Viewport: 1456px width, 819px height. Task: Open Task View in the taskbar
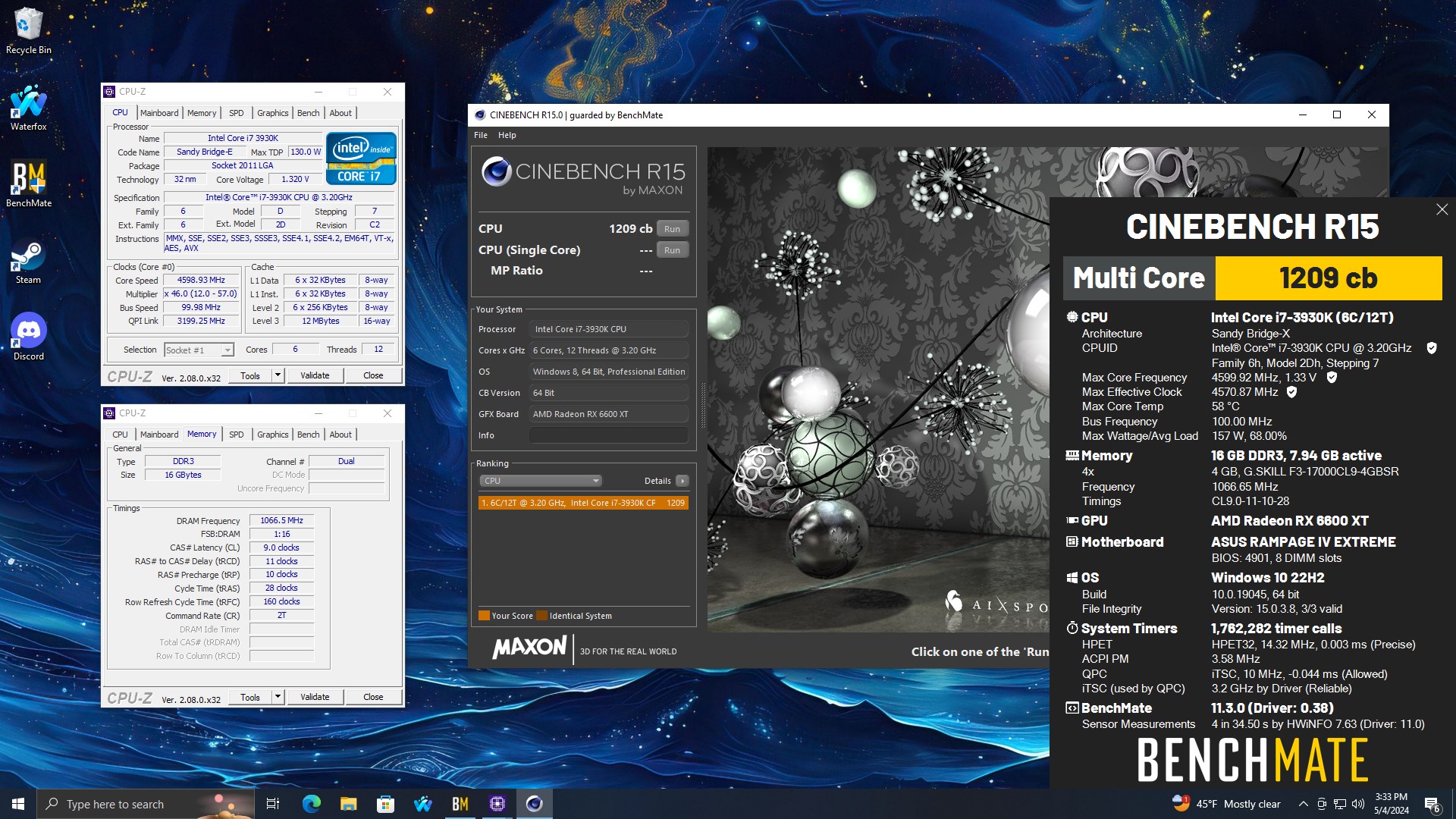click(273, 804)
